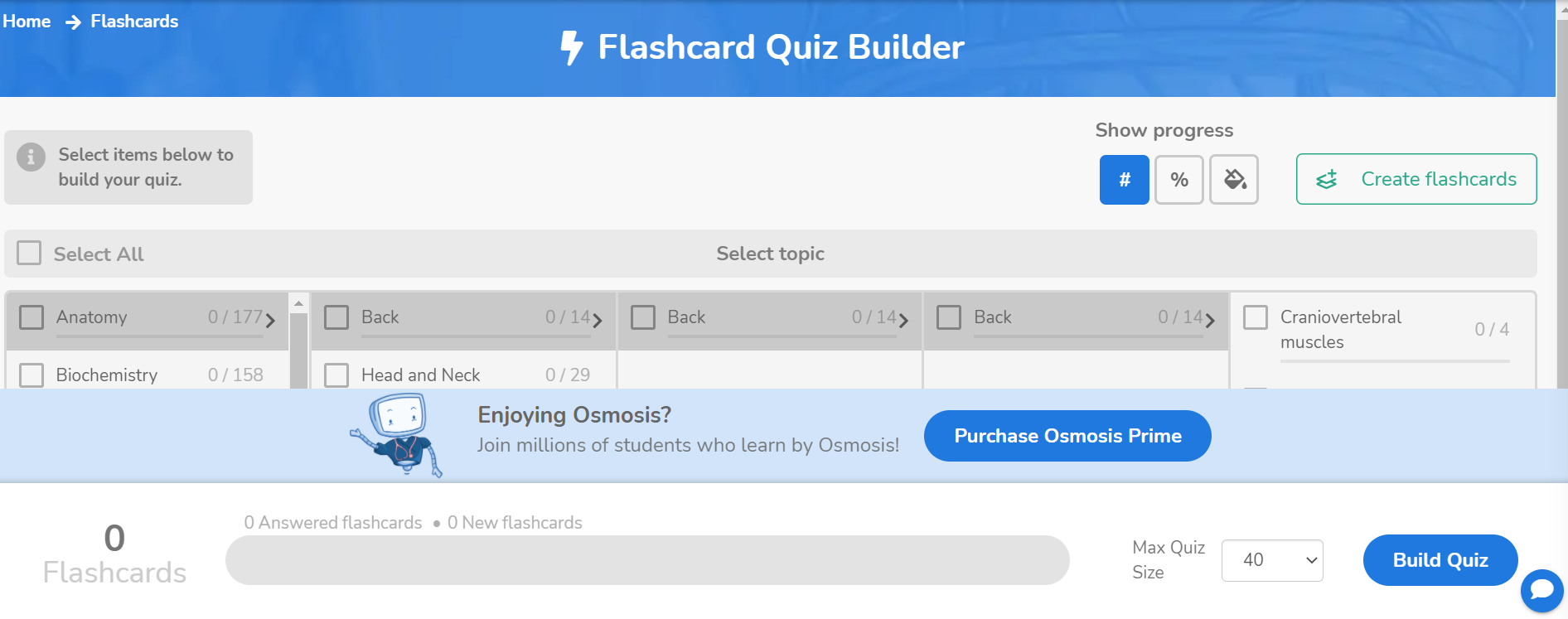Switch progress display to color fill

[x=1234, y=180]
